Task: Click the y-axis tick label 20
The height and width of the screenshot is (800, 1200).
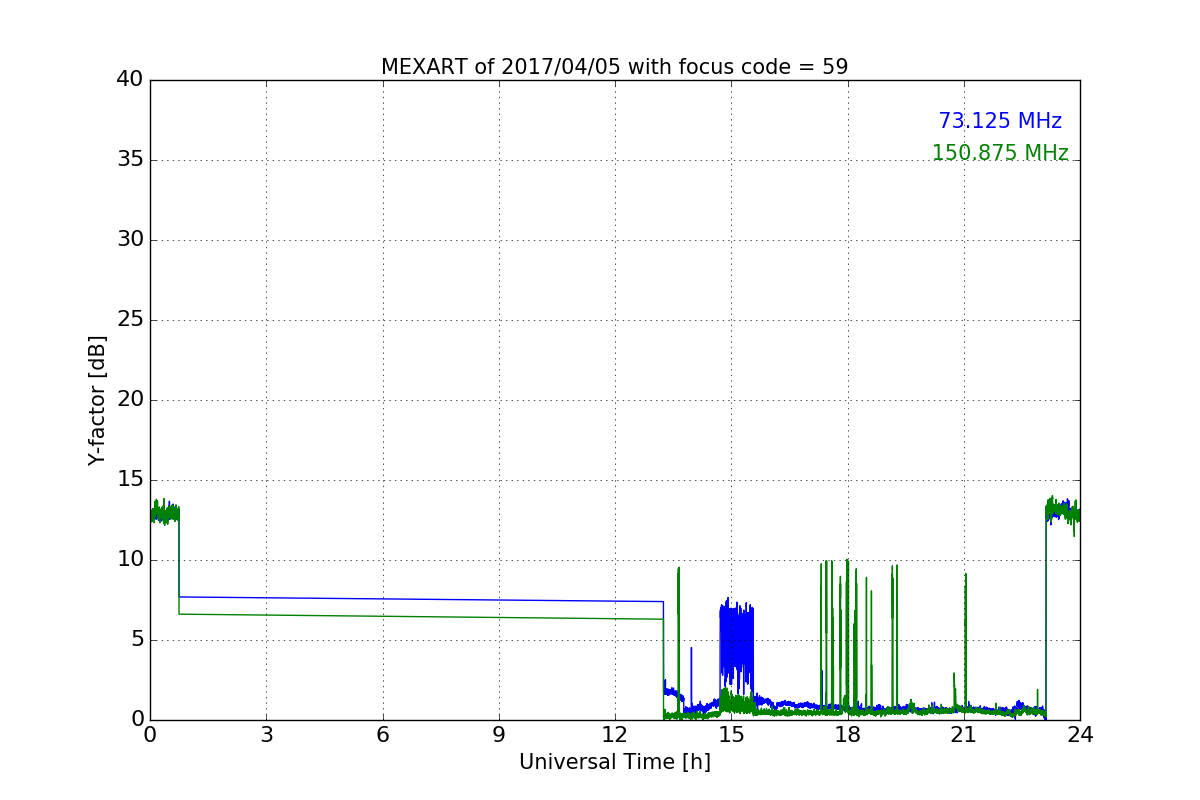Action: pyautogui.click(x=129, y=400)
